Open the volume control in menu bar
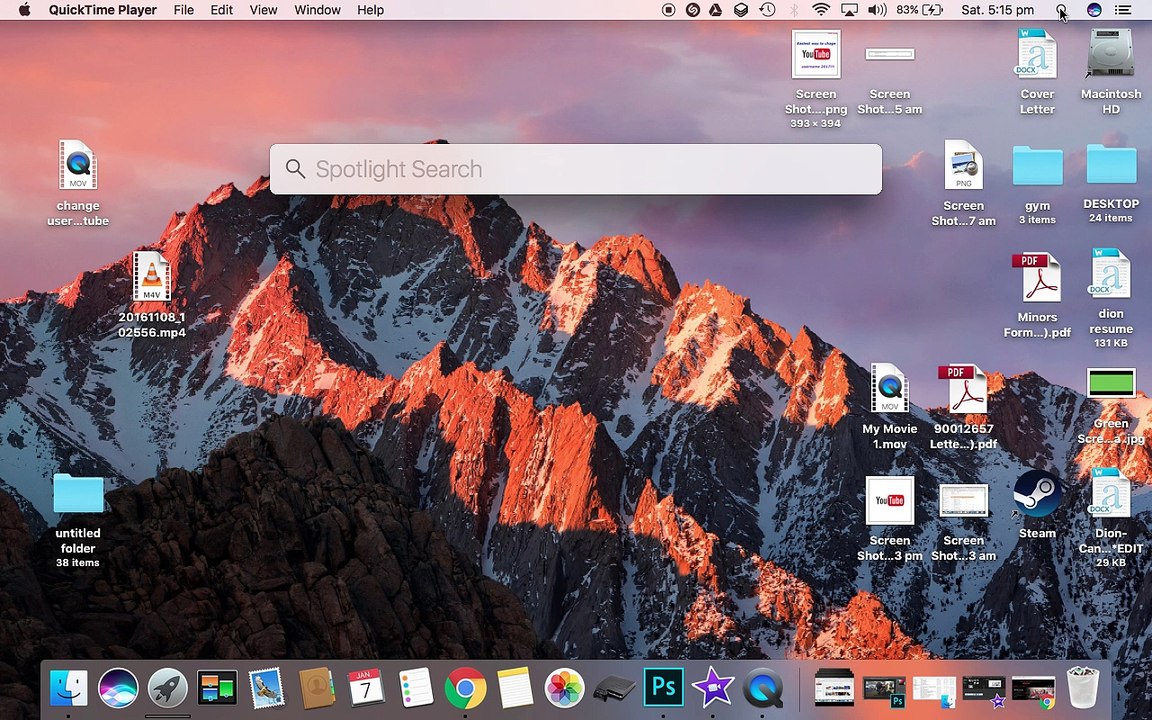This screenshot has width=1152, height=720. pyautogui.click(x=877, y=10)
